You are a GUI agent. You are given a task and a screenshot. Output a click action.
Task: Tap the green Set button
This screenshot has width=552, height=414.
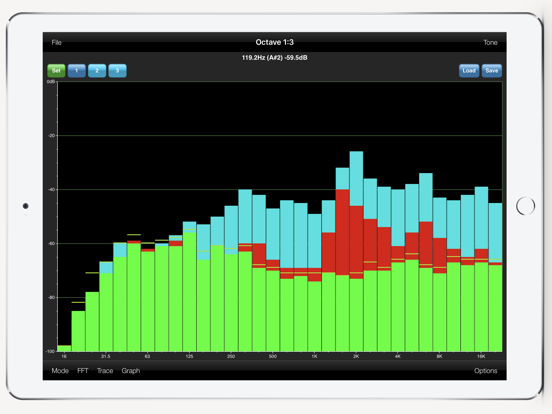[x=56, y=71]
